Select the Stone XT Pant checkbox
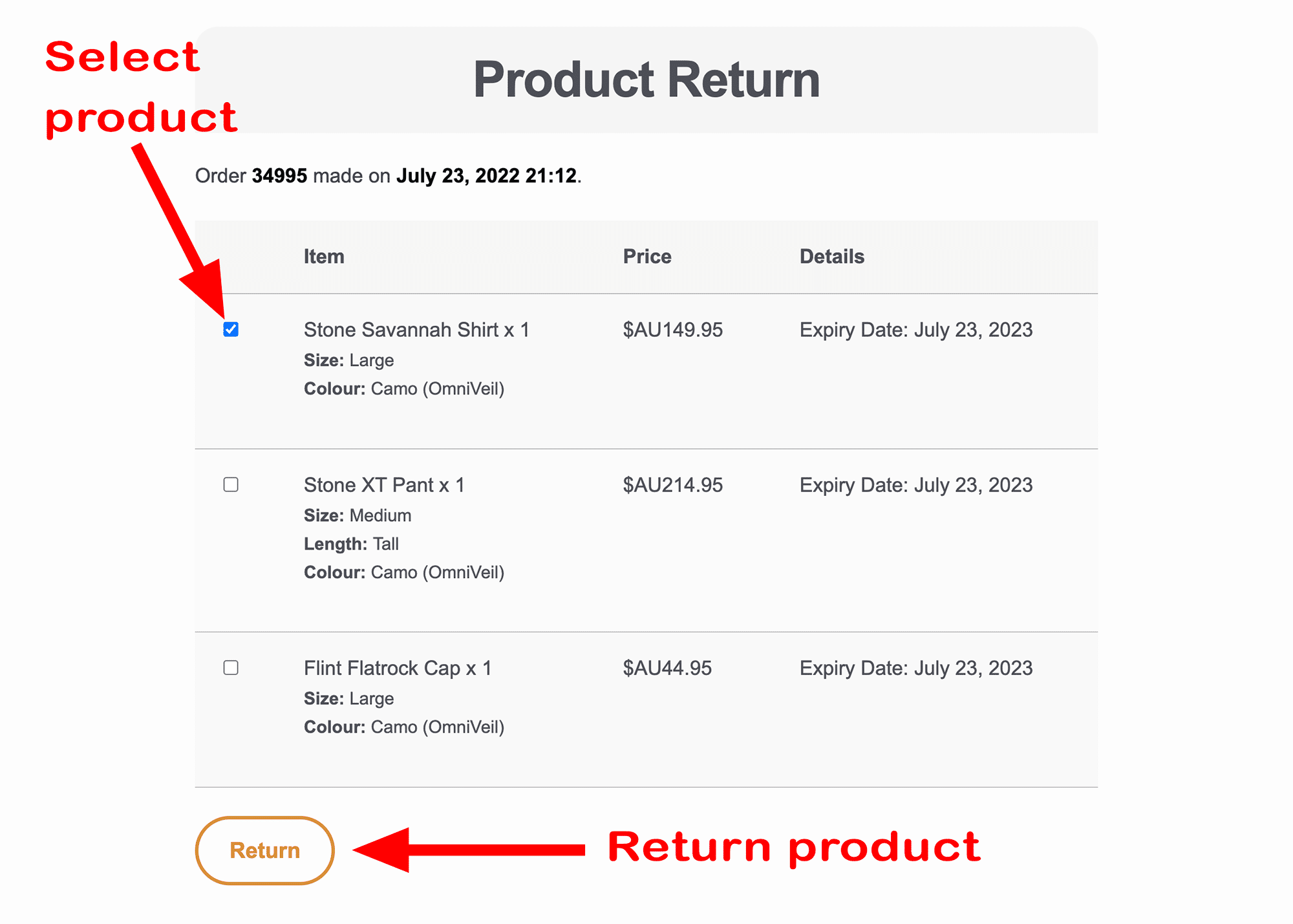This screenshot has width=1293, height=924. [231, 485]
